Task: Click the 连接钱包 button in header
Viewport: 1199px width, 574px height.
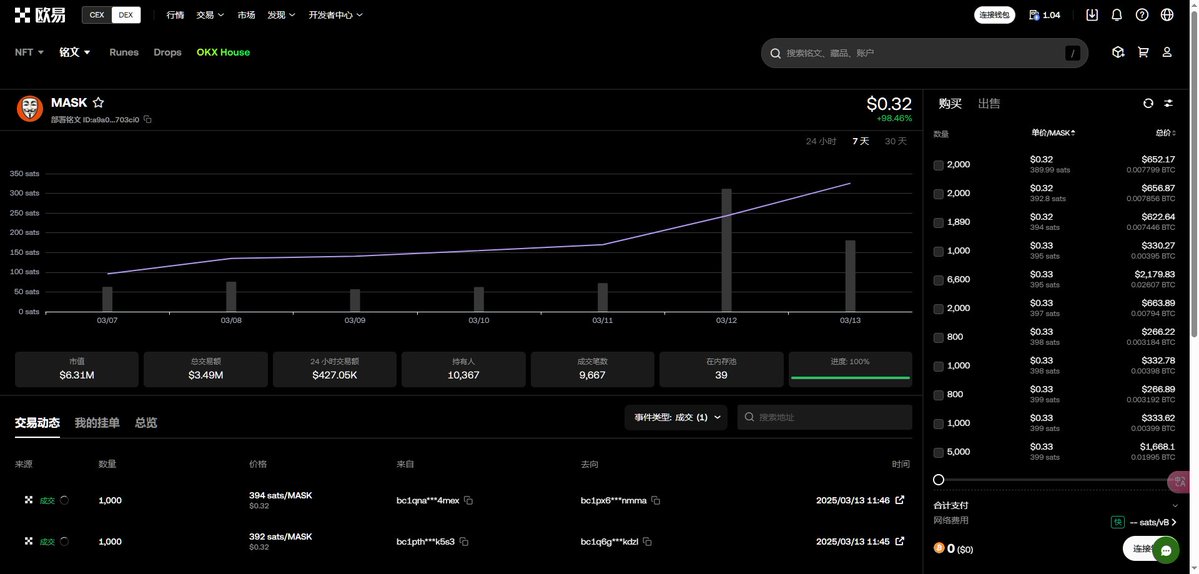Action: [x=994, y=15]
